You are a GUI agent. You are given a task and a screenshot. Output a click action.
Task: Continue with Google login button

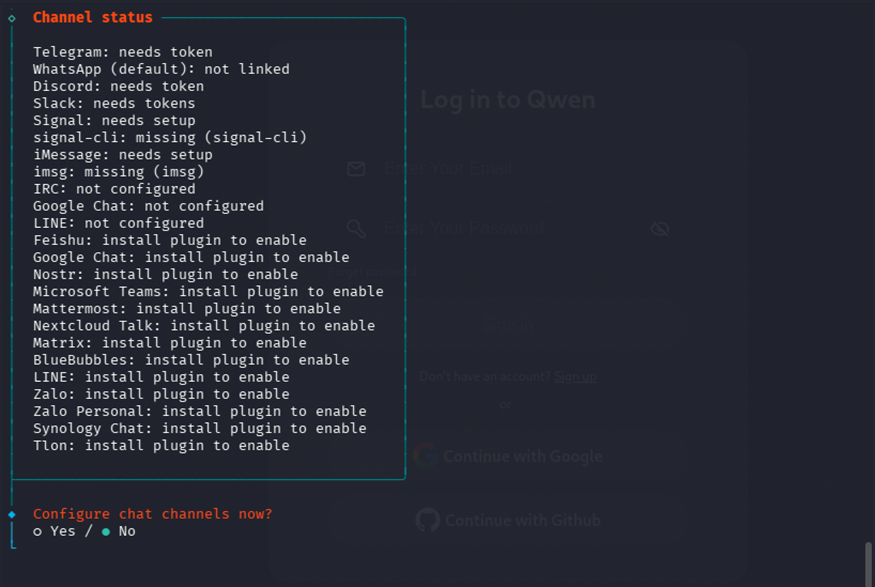508,456
